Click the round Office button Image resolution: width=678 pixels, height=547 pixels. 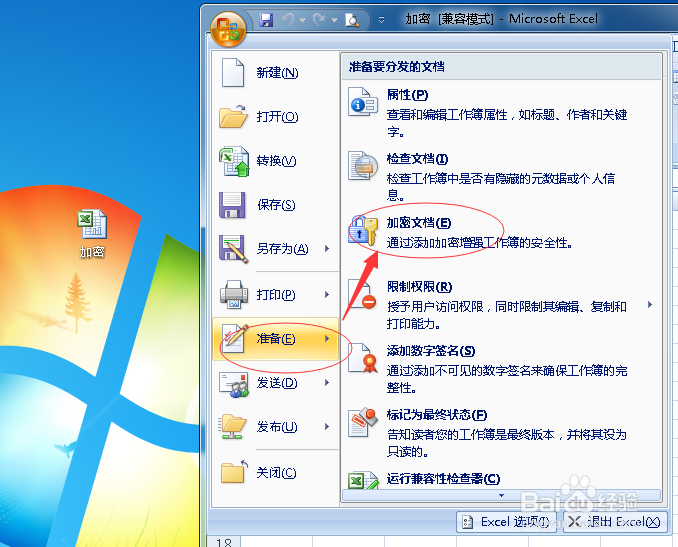coord(228,29)
